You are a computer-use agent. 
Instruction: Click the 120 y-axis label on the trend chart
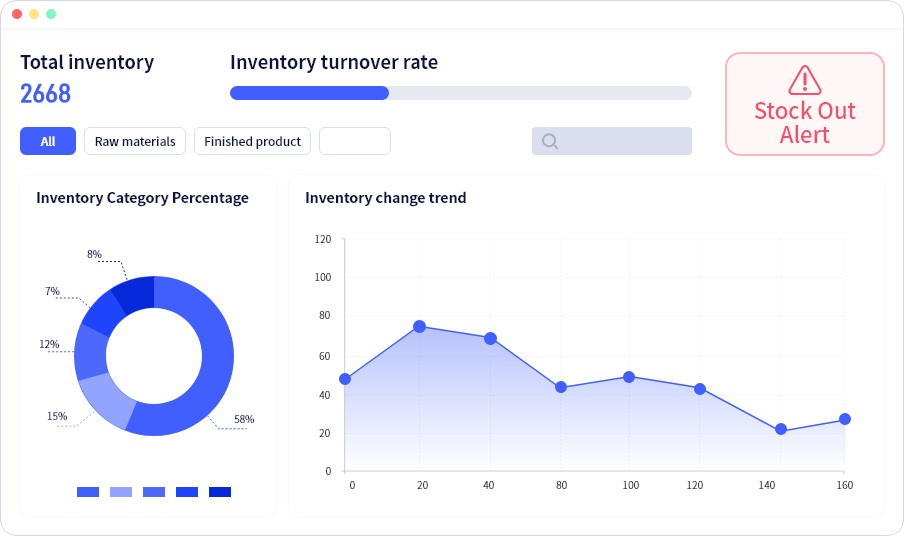coord(323,239)
